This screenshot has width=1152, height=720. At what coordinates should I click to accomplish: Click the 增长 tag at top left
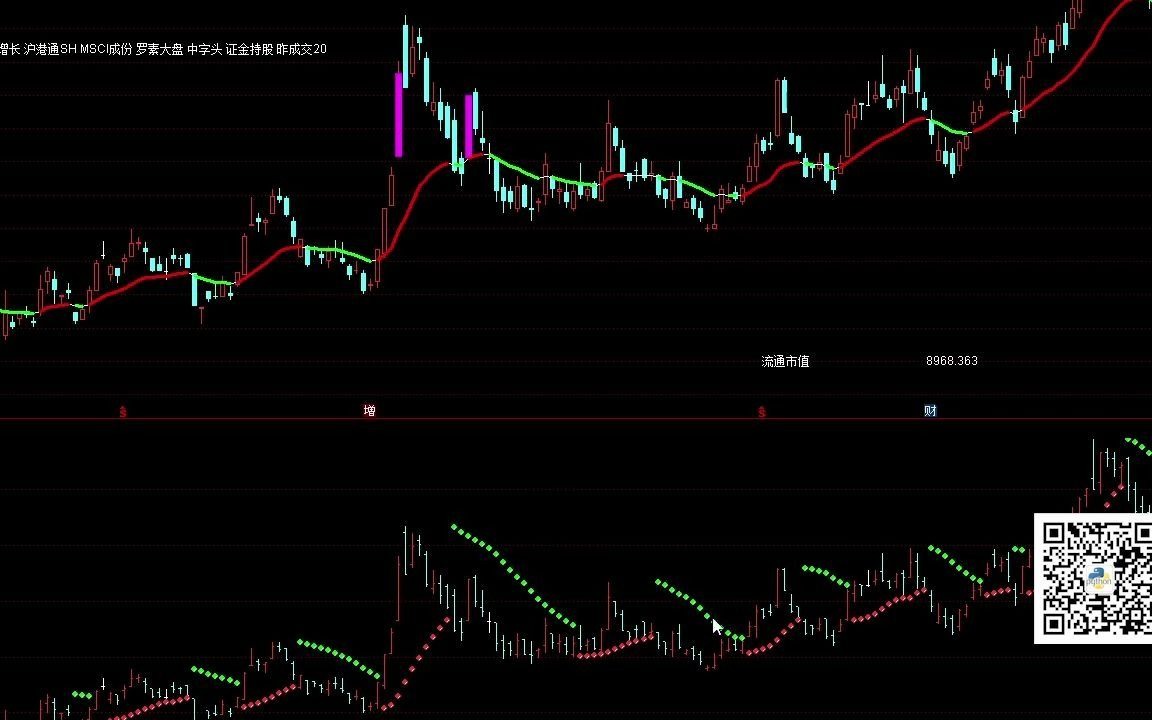click(9, 48)
